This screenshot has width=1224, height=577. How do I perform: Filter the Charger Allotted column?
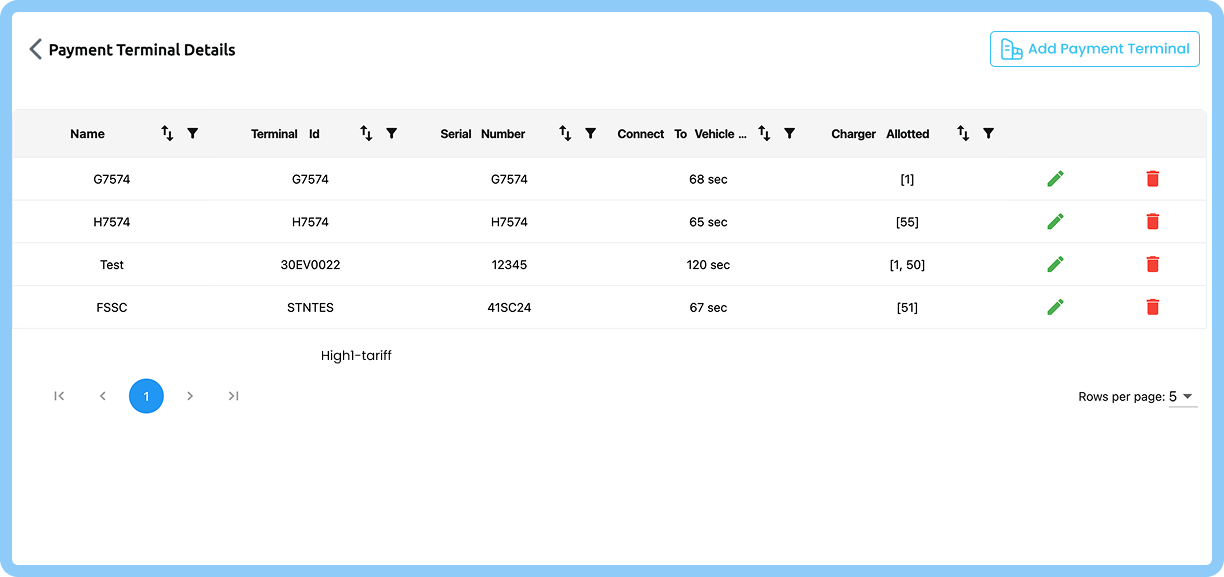point(988,133)
